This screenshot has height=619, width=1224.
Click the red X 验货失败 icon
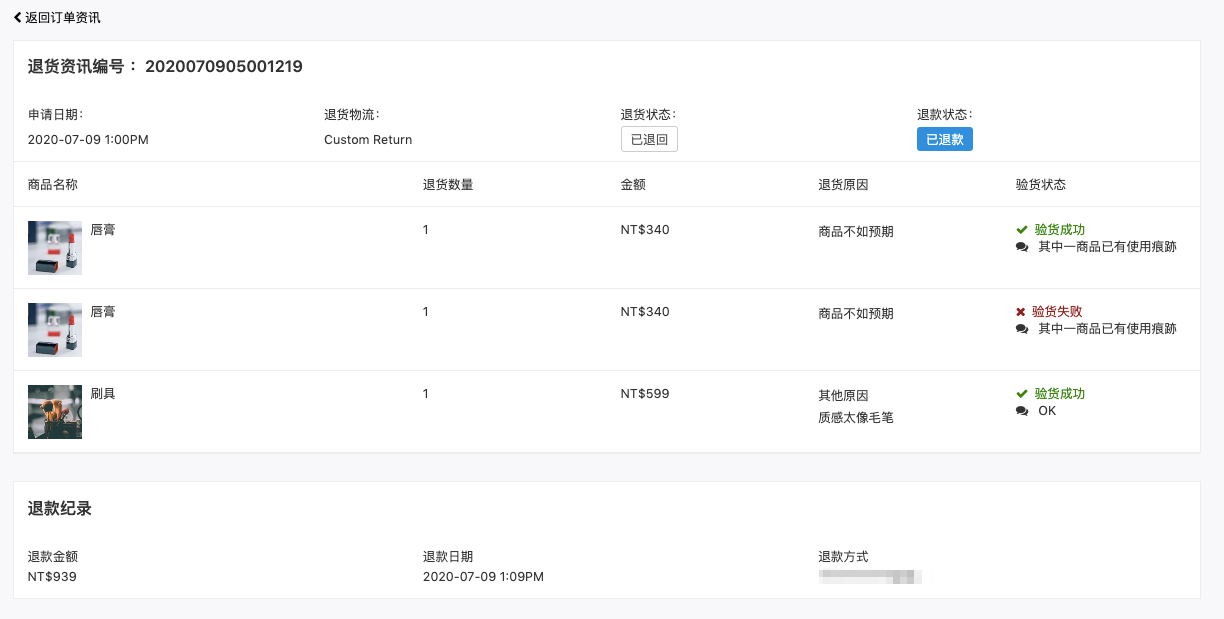1021,312
